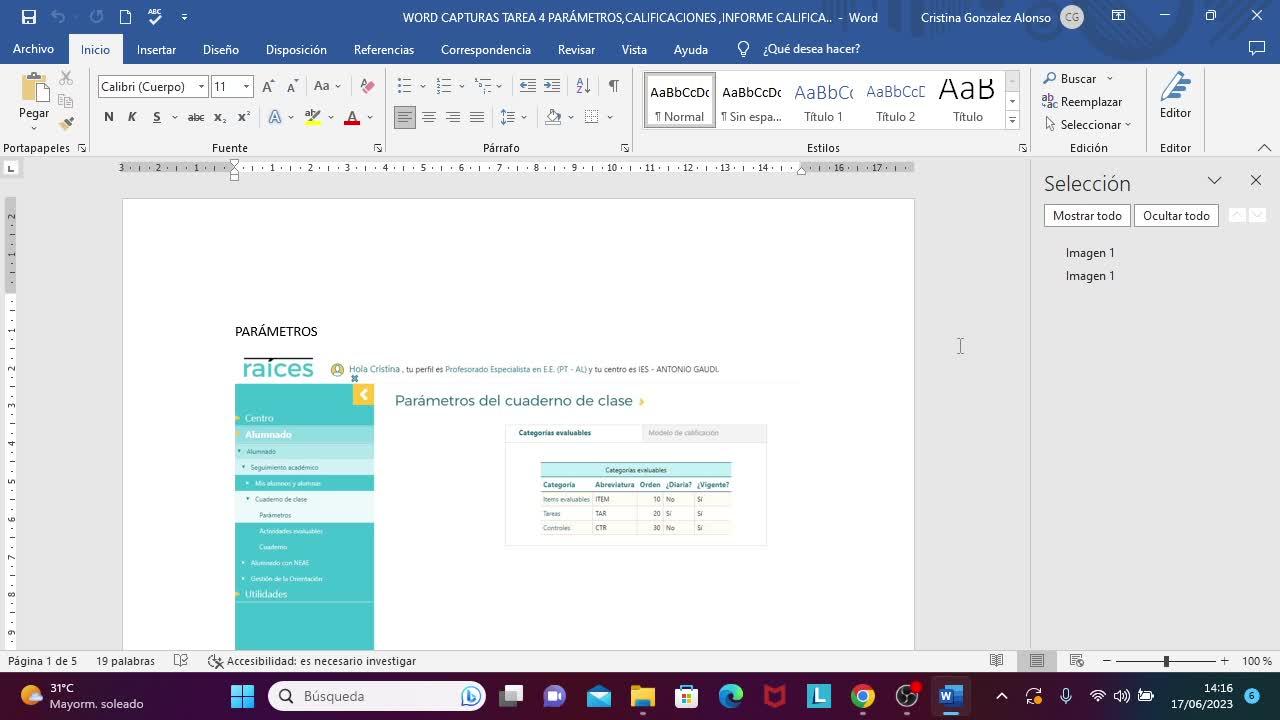Expand the font size dropdown
1280x720 pixels.
pos(246,87)
